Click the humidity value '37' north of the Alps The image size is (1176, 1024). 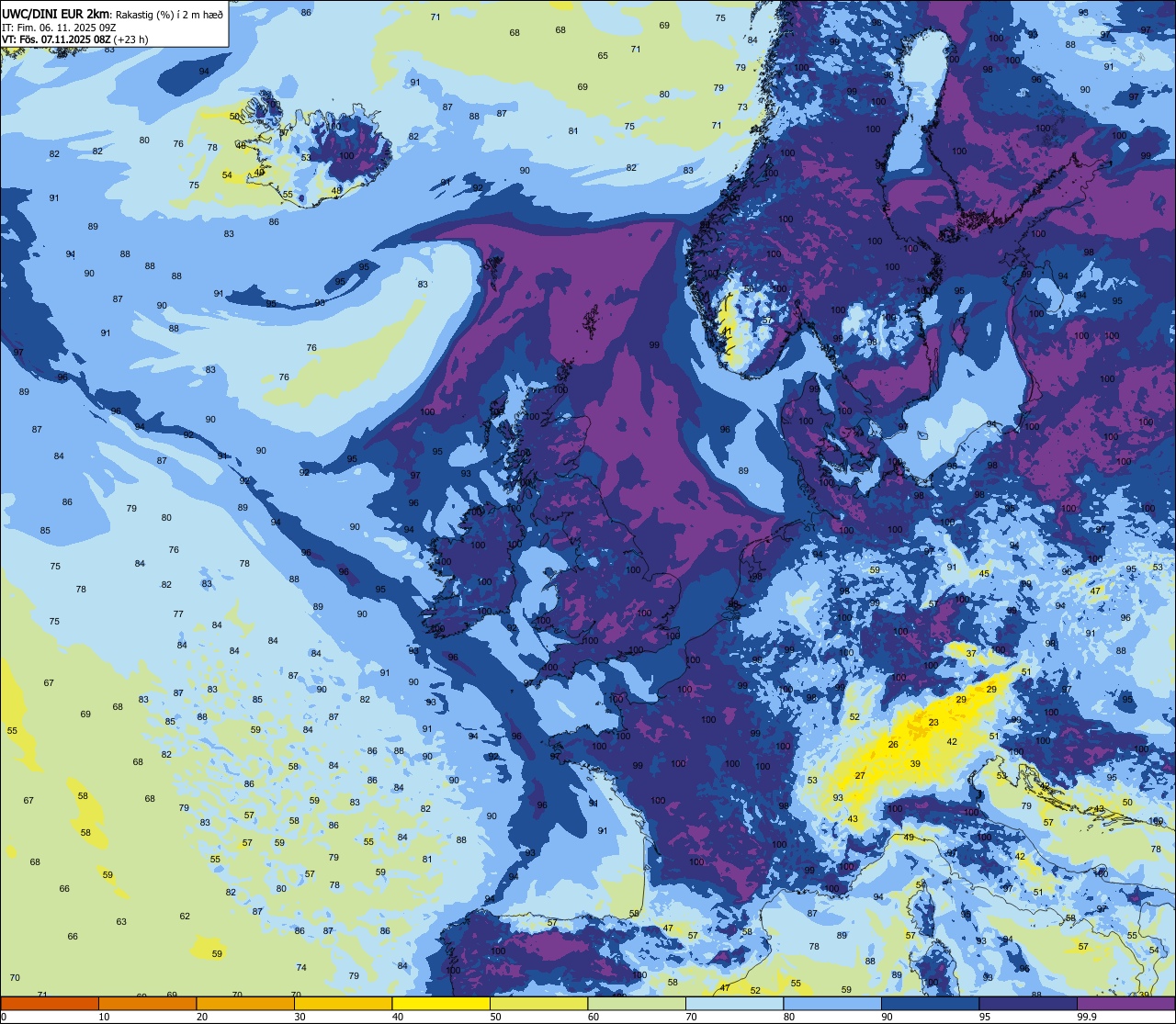971,653
